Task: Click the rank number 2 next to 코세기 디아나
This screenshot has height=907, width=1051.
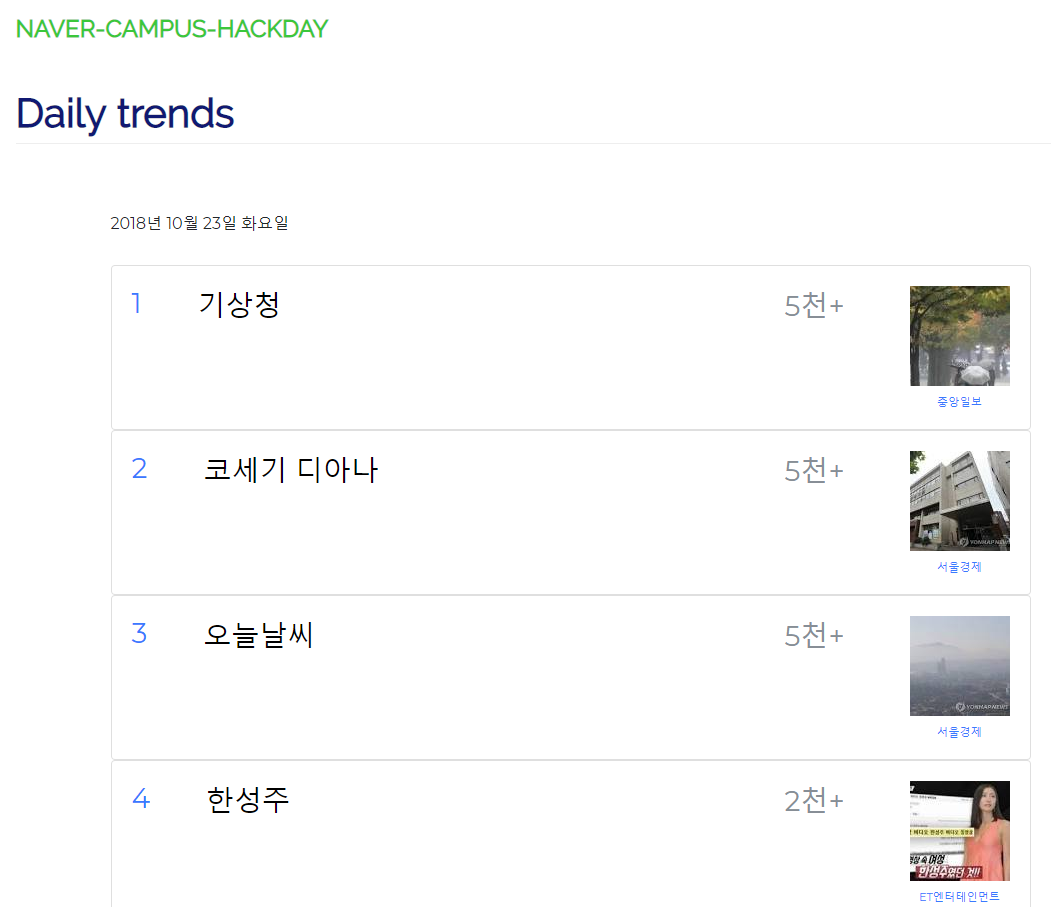Action: click(x=139, y=467)
